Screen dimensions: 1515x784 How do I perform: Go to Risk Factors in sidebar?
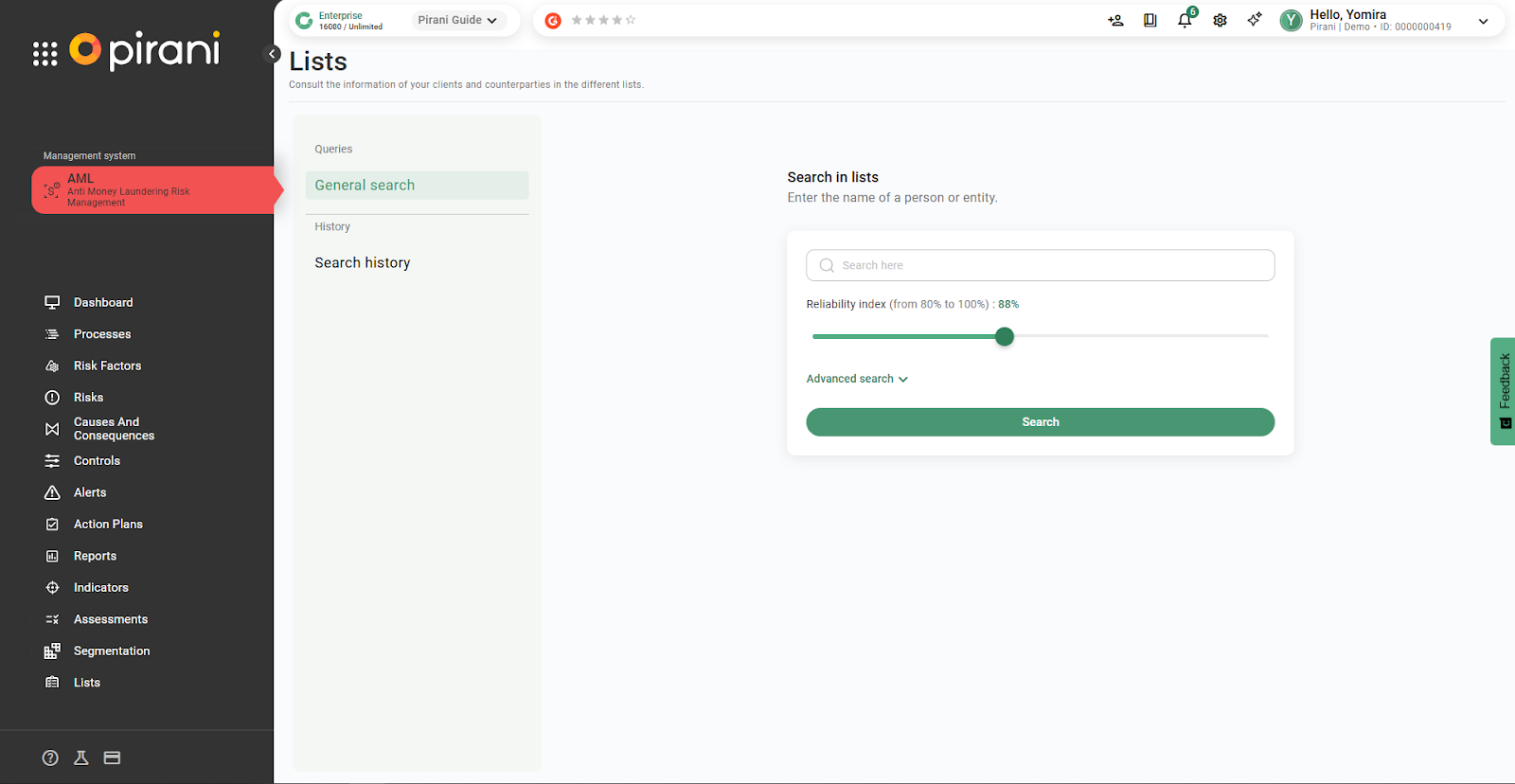107,365
